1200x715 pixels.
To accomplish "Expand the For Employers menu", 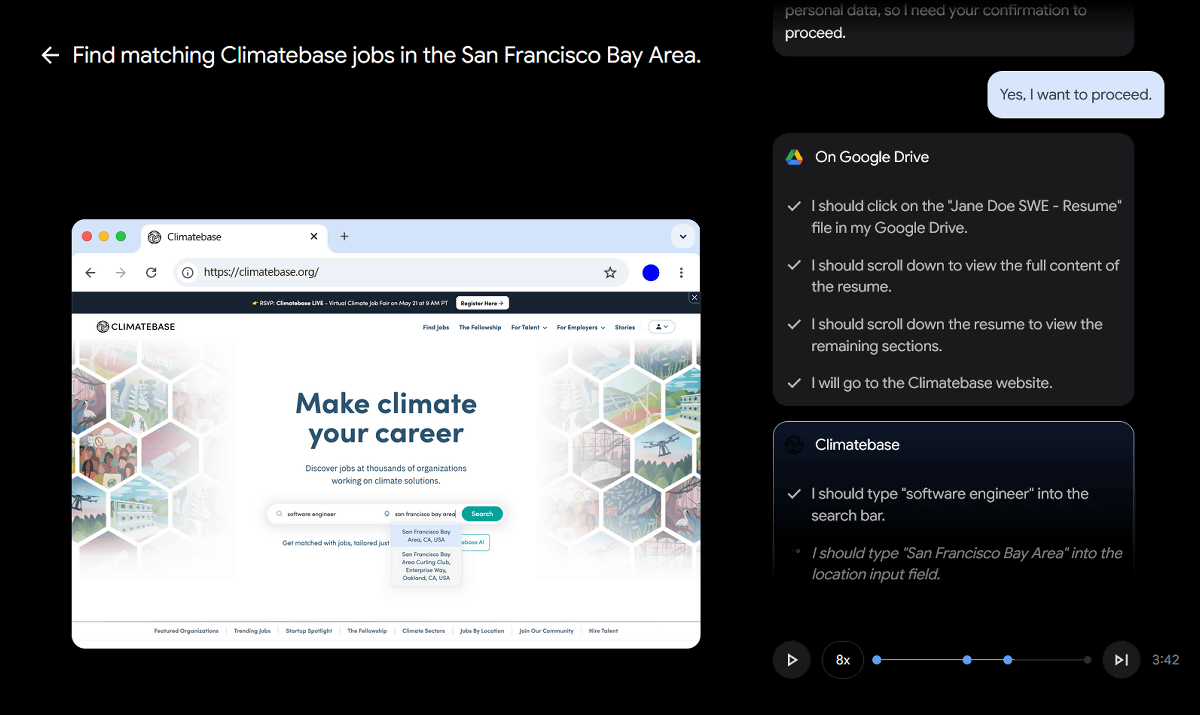I will click(x=581, y=327).
